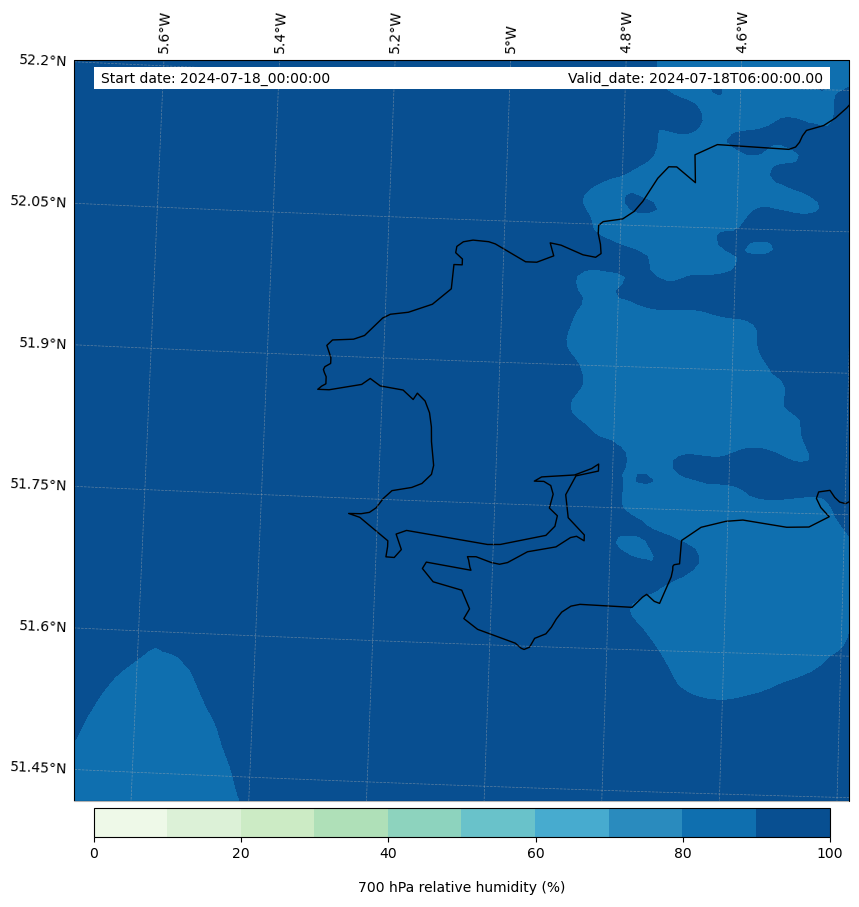Click the 5.2°W longitude label

coord(395,34)
